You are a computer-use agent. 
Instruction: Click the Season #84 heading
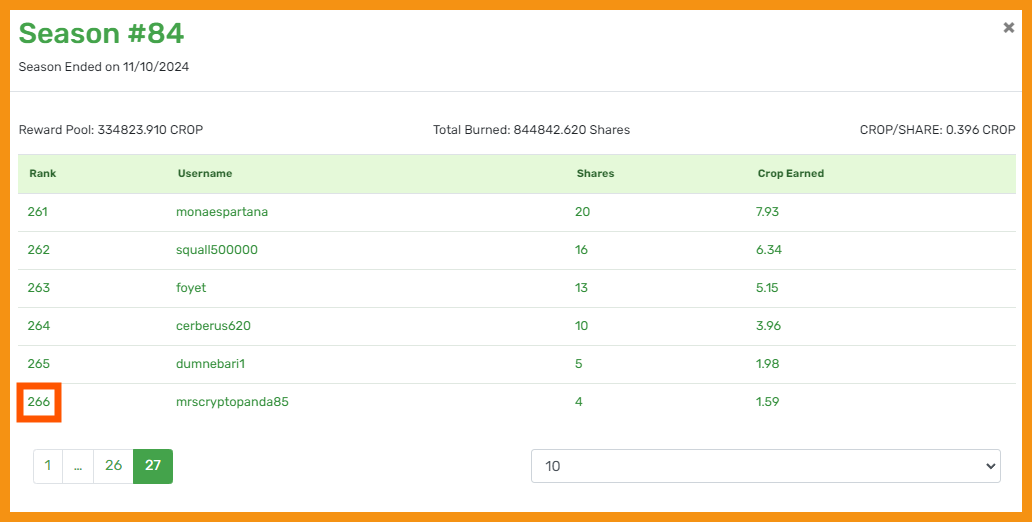[101, 34]
